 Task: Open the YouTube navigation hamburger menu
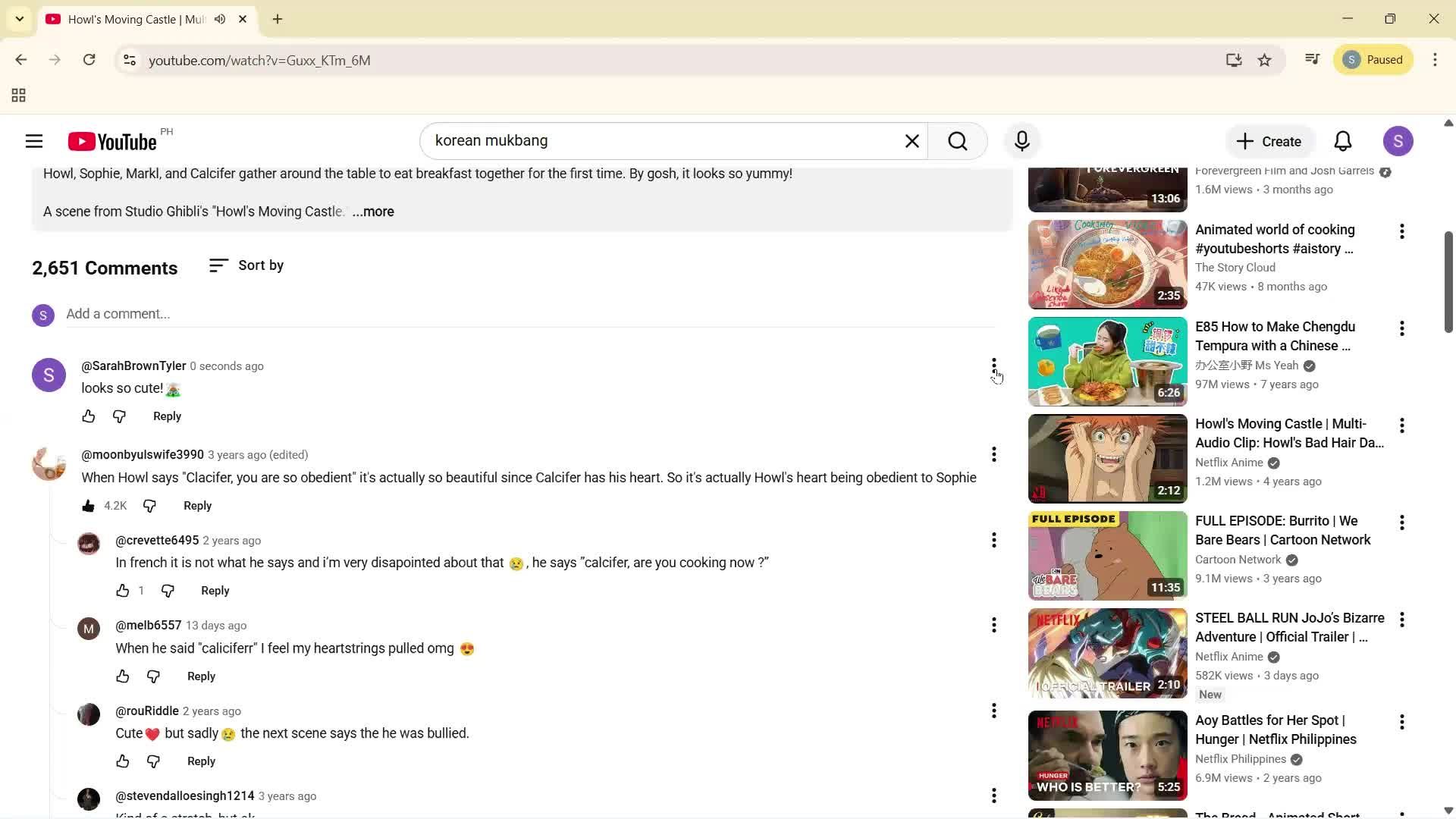click(33, 141)
